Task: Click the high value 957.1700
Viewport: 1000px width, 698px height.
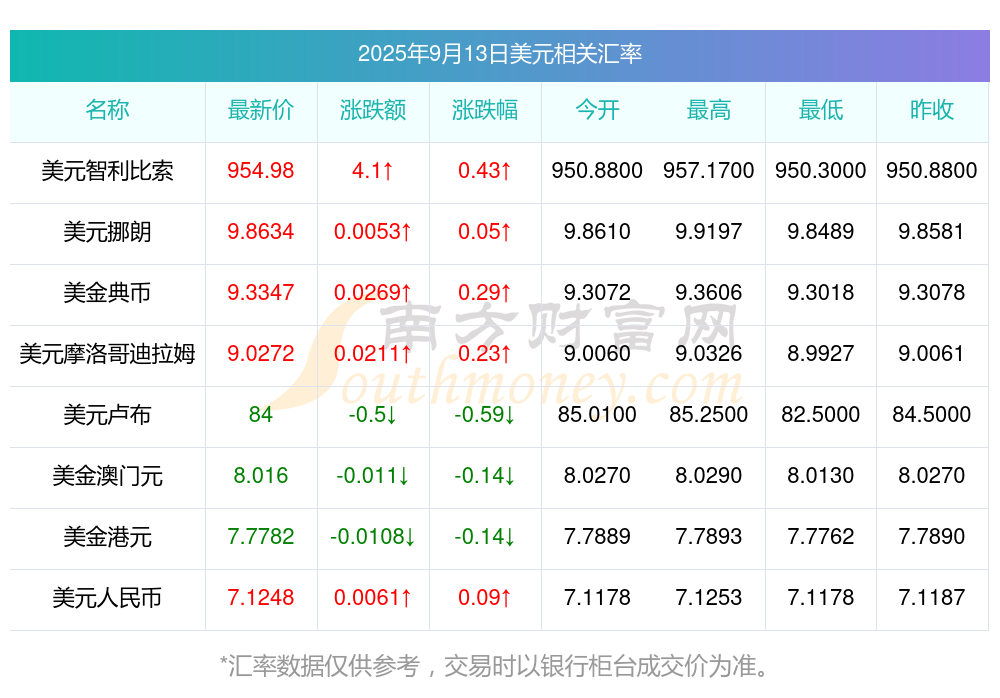Action: tap(709, 170)
